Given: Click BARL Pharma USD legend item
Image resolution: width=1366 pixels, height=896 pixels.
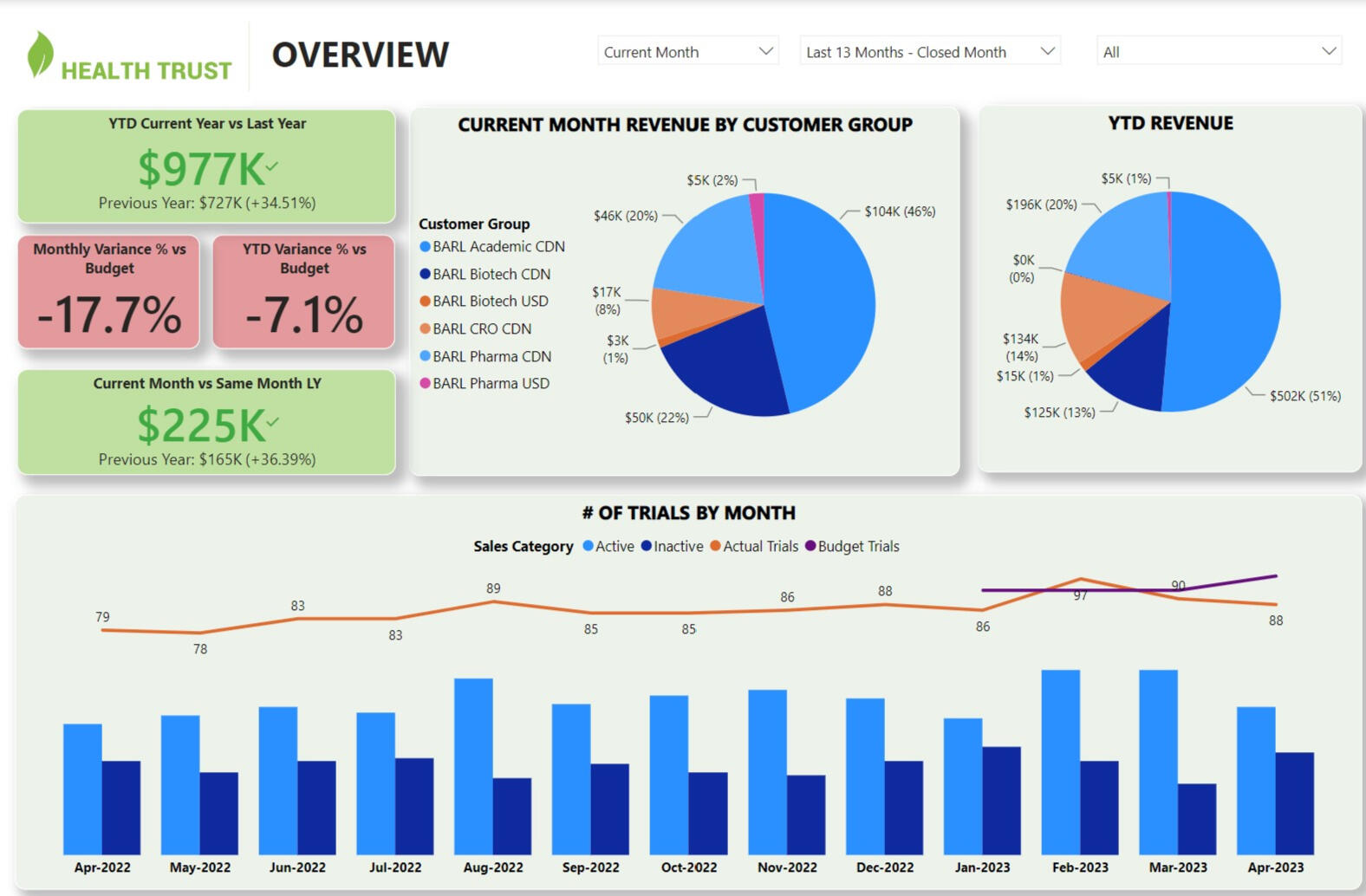Looking at the screenshot, I should pyautogui.click(x=490, y=384).
